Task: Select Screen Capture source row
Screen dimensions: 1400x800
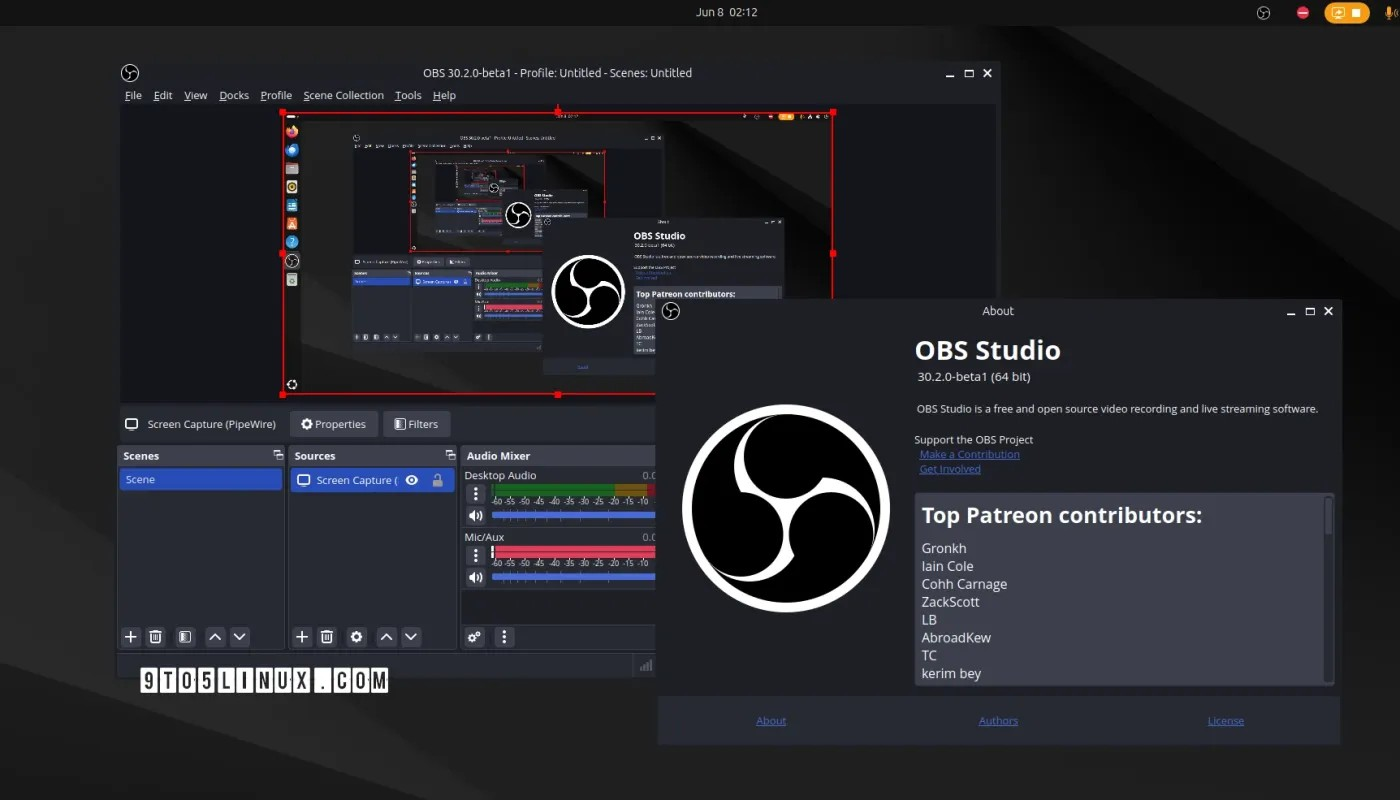Action: pos(372,480)
